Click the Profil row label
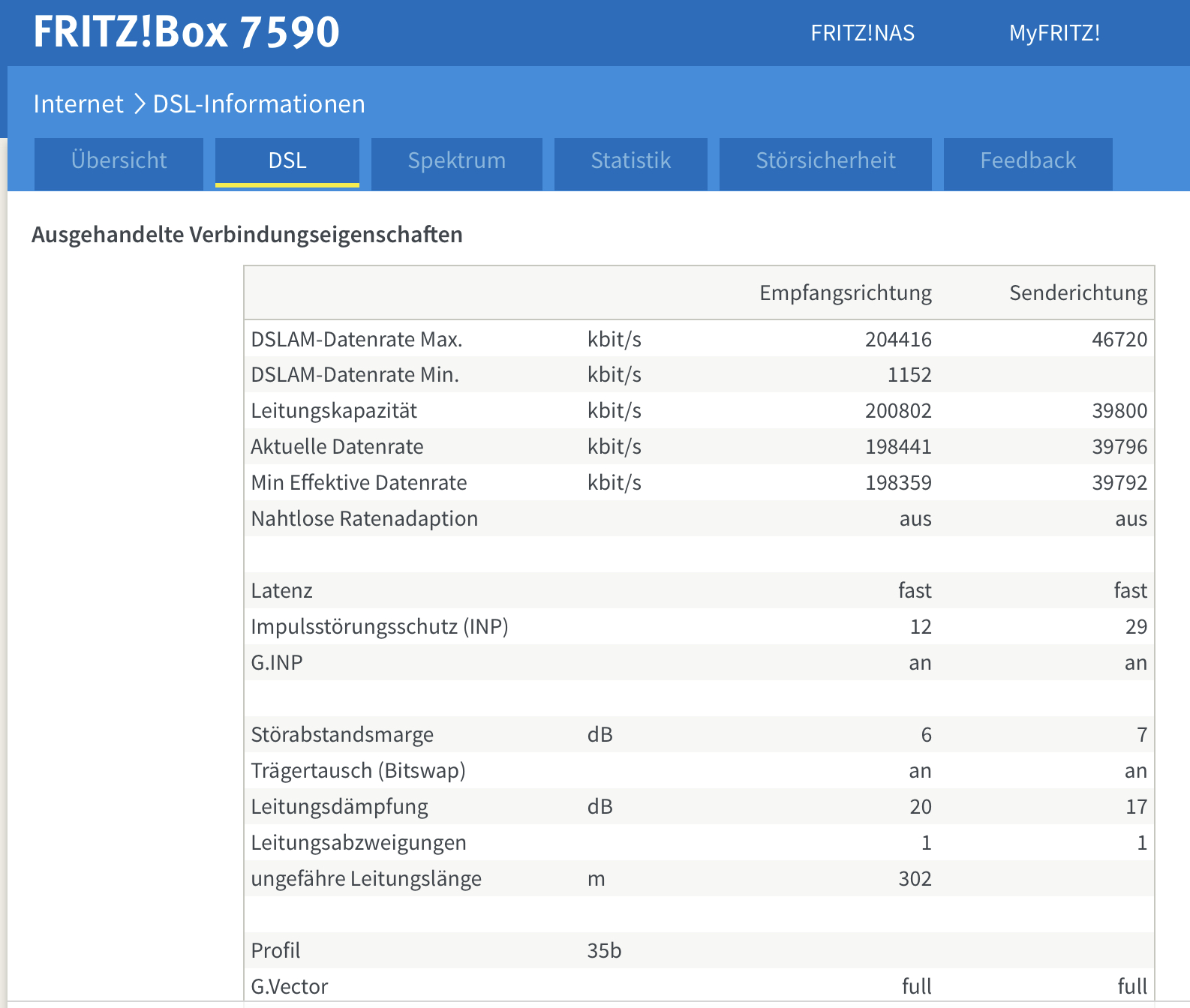1190x1008 pixels. pos(275,950)
